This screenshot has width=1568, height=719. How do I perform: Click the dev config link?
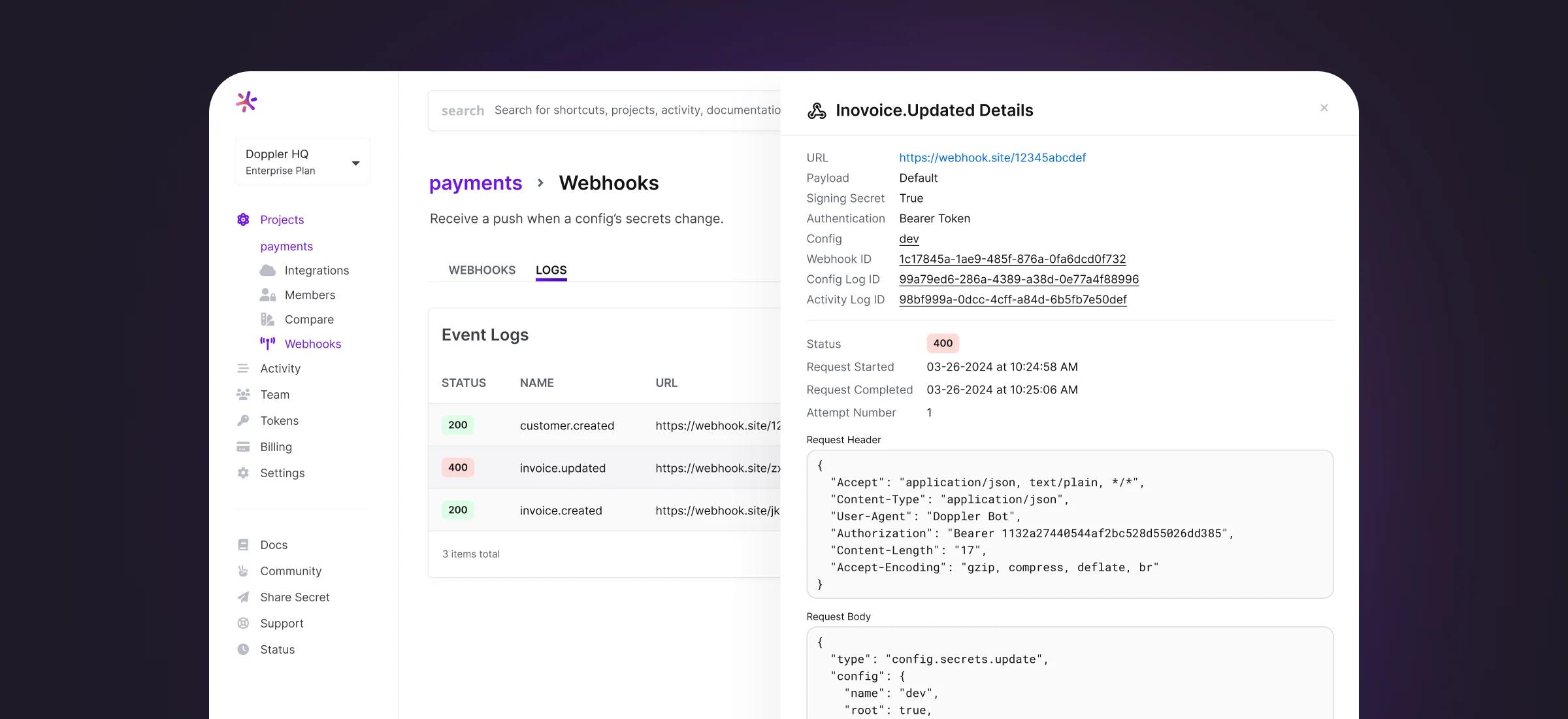[909, 239]
